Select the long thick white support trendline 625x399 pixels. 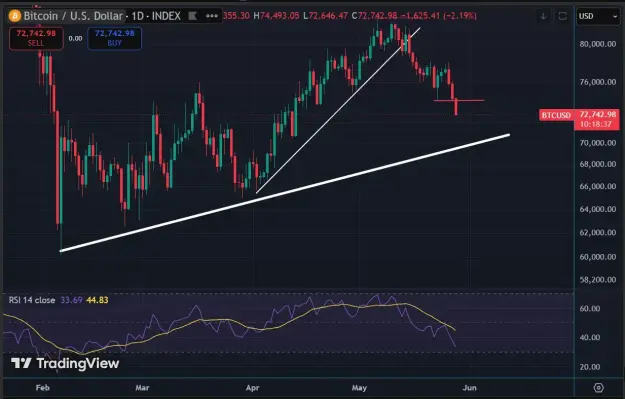[285, 193]
